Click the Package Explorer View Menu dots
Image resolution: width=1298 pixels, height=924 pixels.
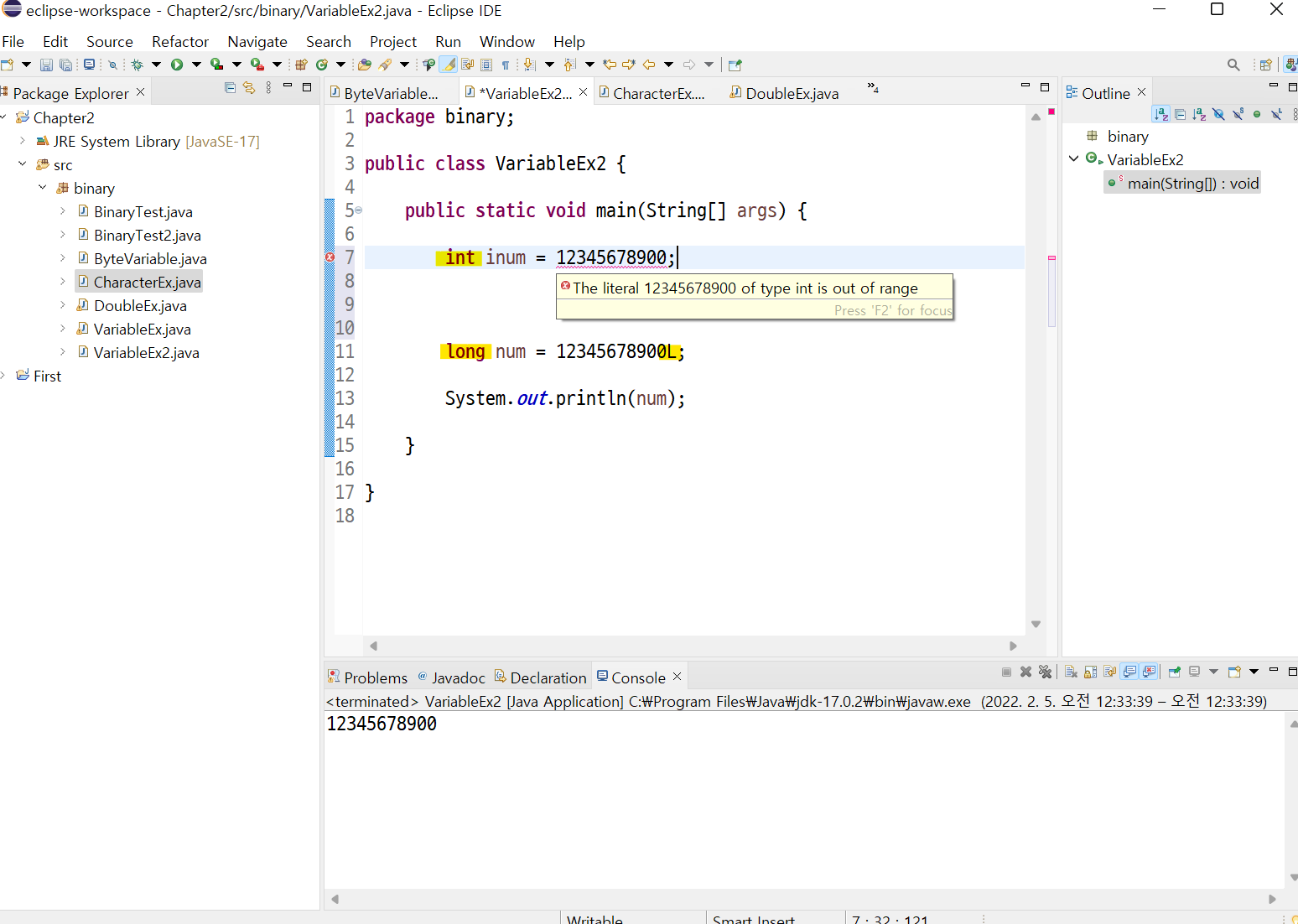[x=268, y=87]
